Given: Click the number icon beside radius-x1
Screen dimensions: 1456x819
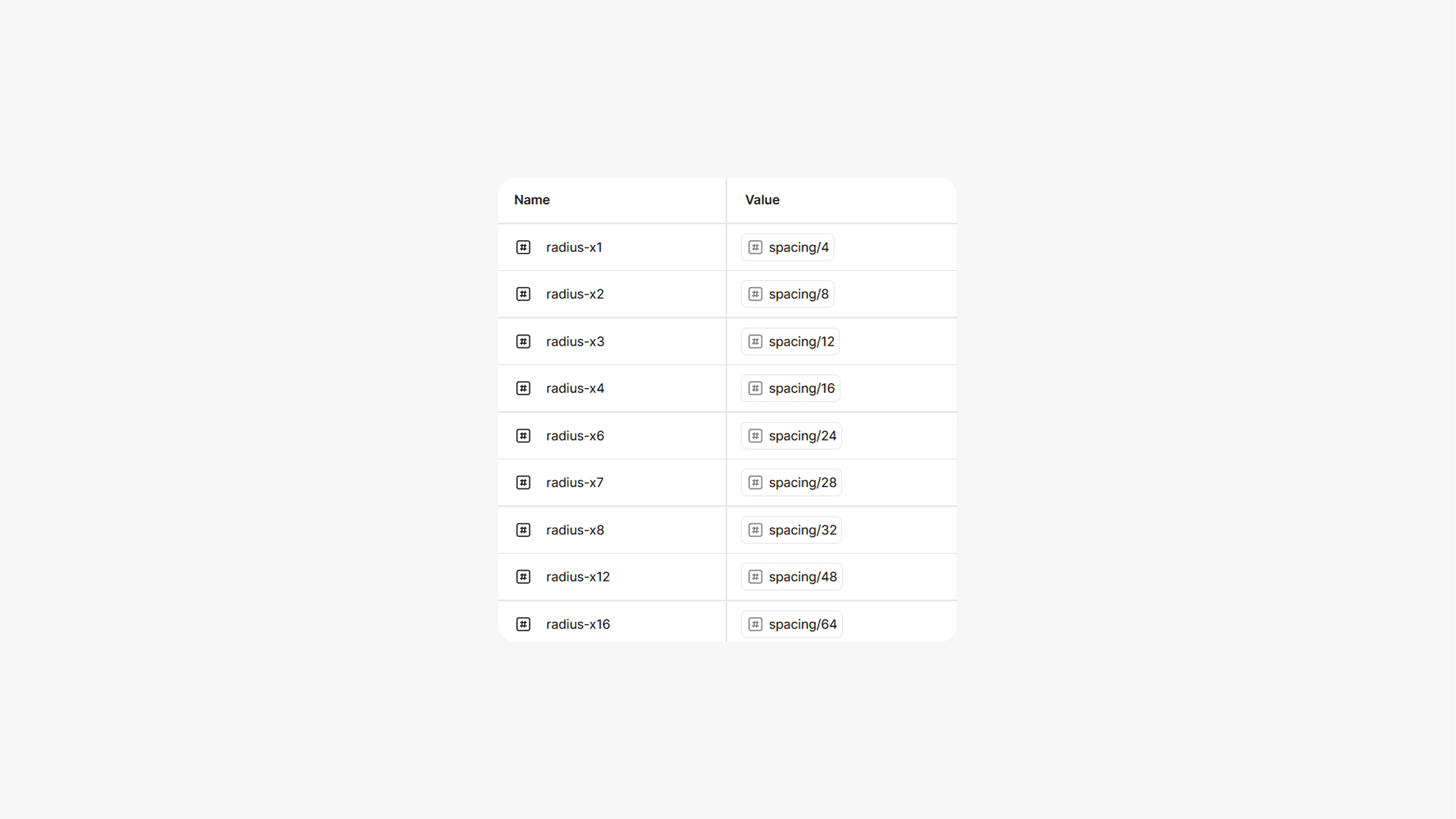Looking at the screenshot, I should [x=523, y=247].
